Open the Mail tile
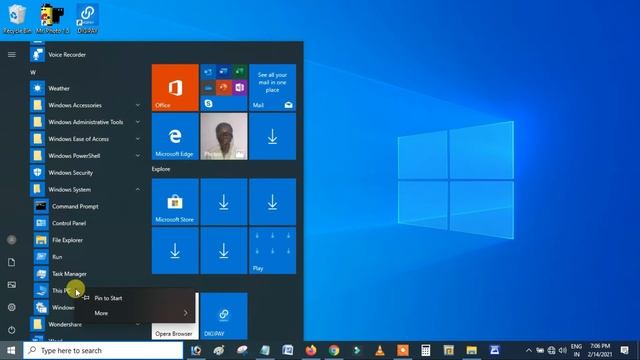640x360 pixels. (273, 87)
